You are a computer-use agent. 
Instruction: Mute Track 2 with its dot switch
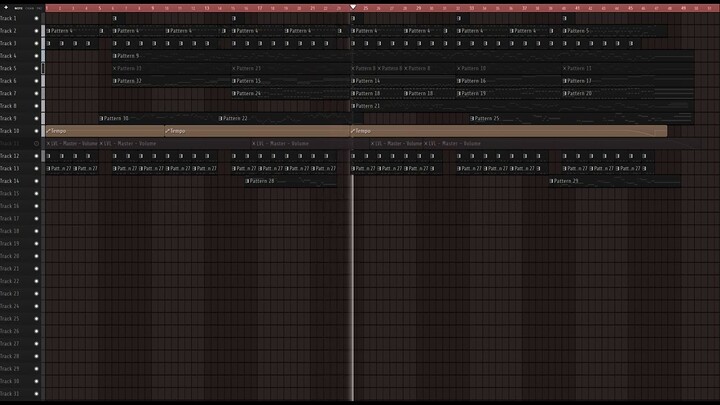click(x=36, y=31)
